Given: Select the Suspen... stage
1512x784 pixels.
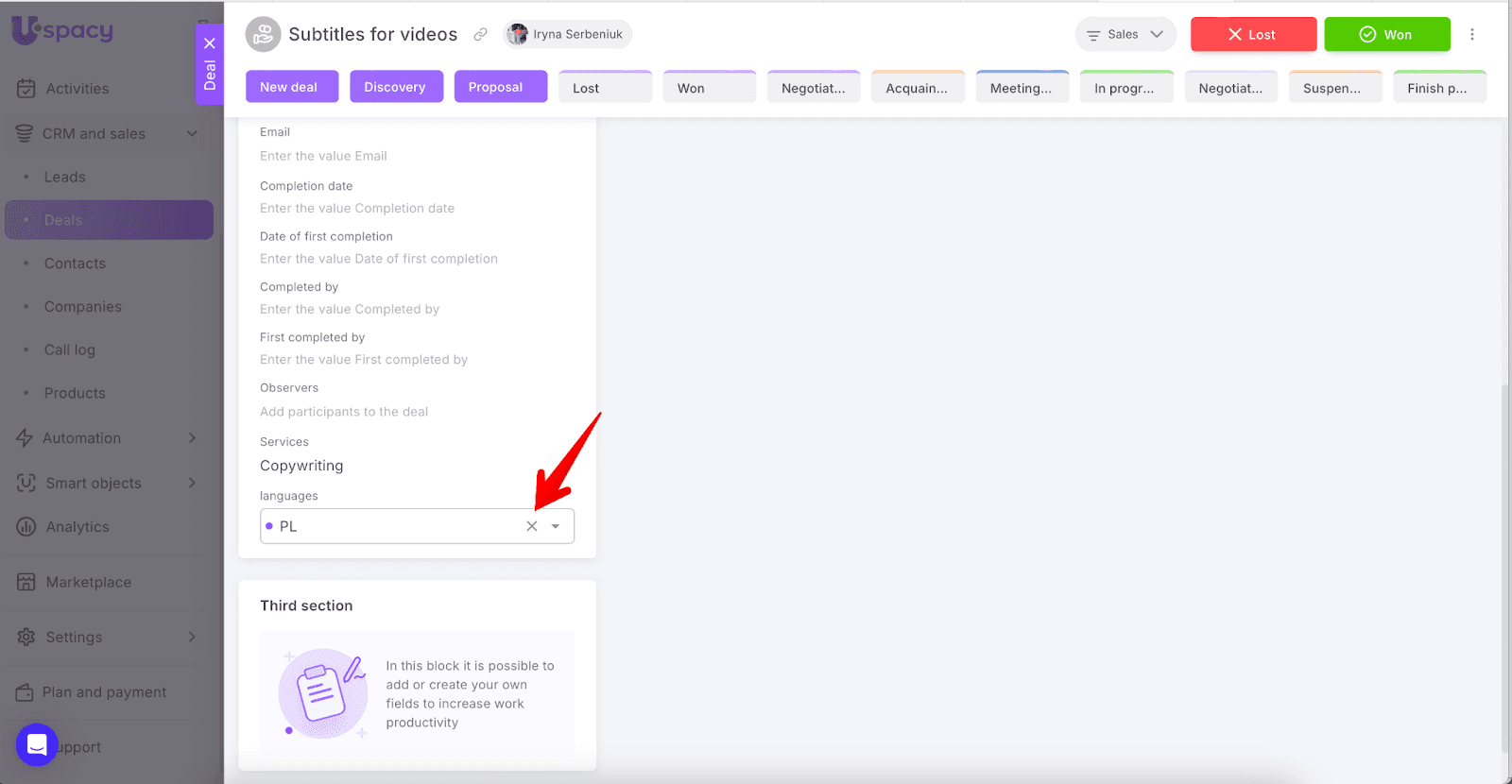Looking at the screenshot, I should [x=1335, y=86].
